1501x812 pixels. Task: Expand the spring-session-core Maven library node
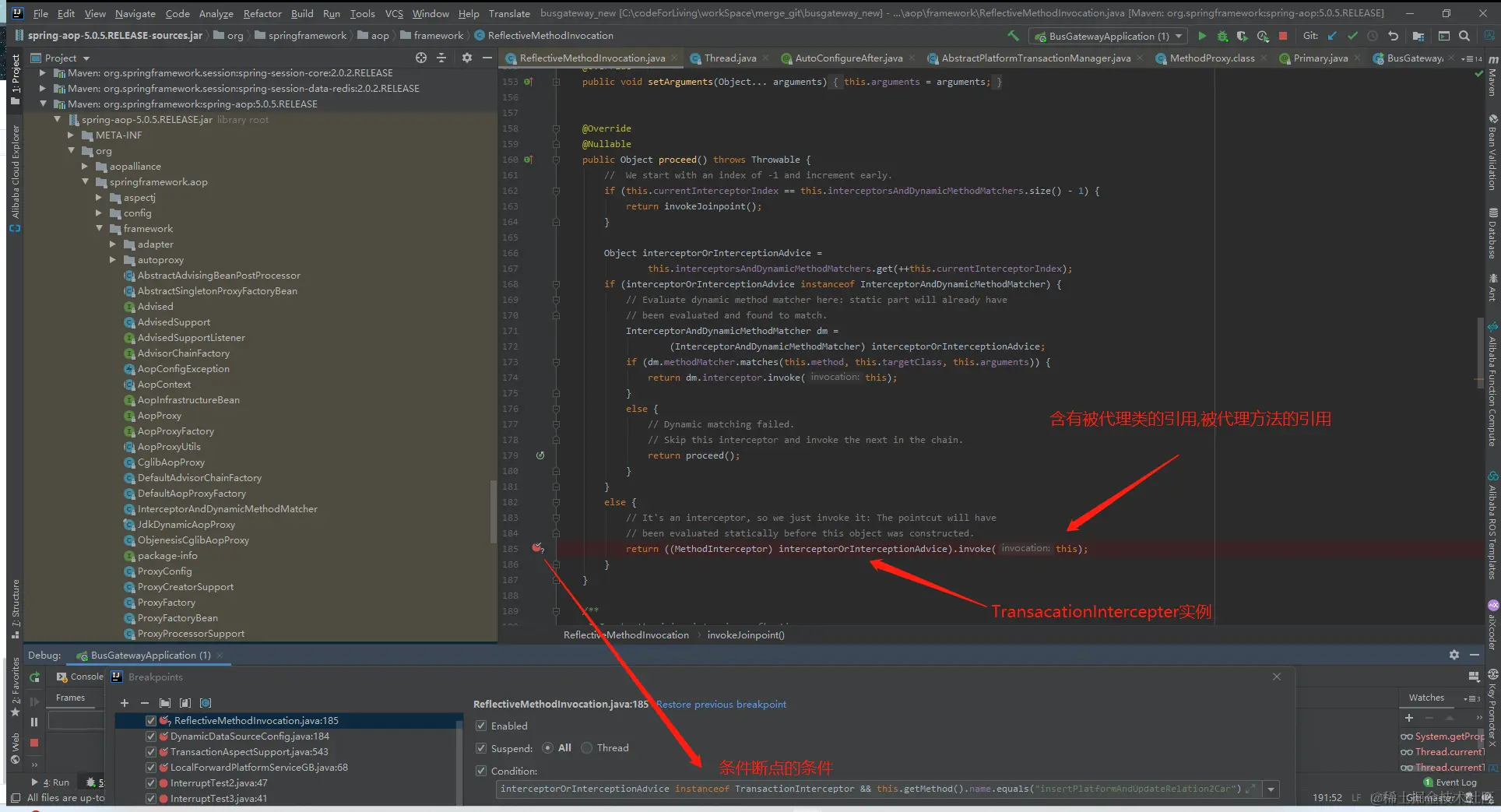(x=43, y=73)
